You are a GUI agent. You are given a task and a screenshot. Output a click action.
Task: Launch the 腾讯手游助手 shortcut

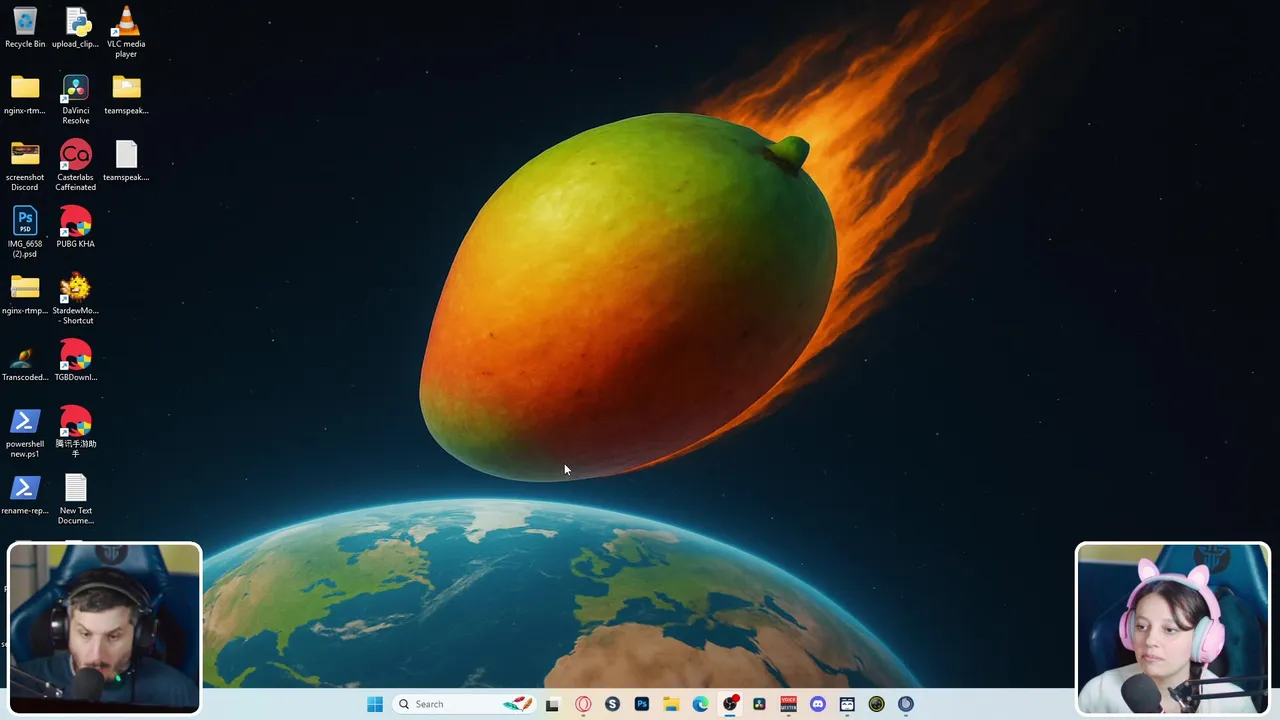click(x=76, y=432)
